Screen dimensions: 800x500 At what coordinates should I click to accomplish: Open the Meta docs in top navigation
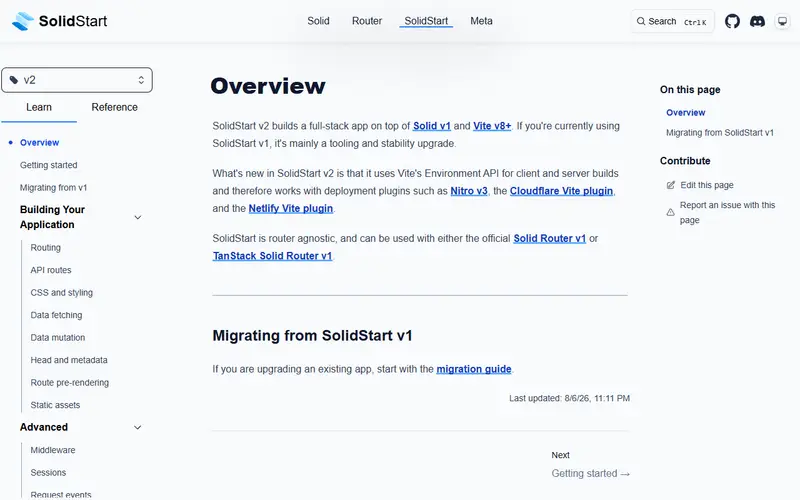(481, 21)
